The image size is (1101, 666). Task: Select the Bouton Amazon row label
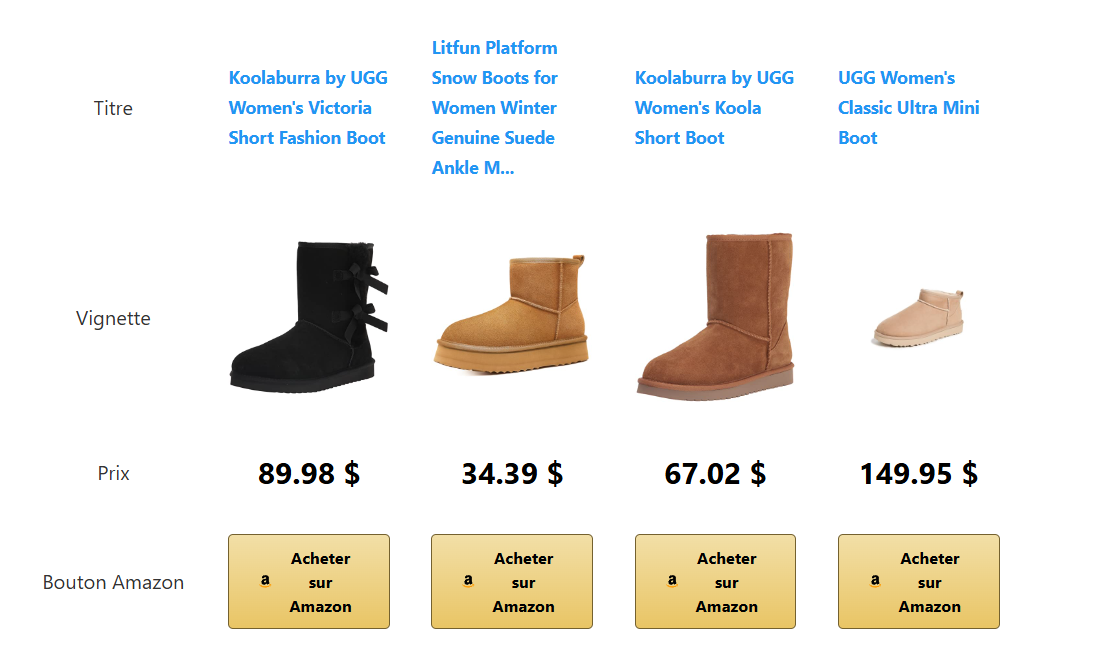pos(113,582)
